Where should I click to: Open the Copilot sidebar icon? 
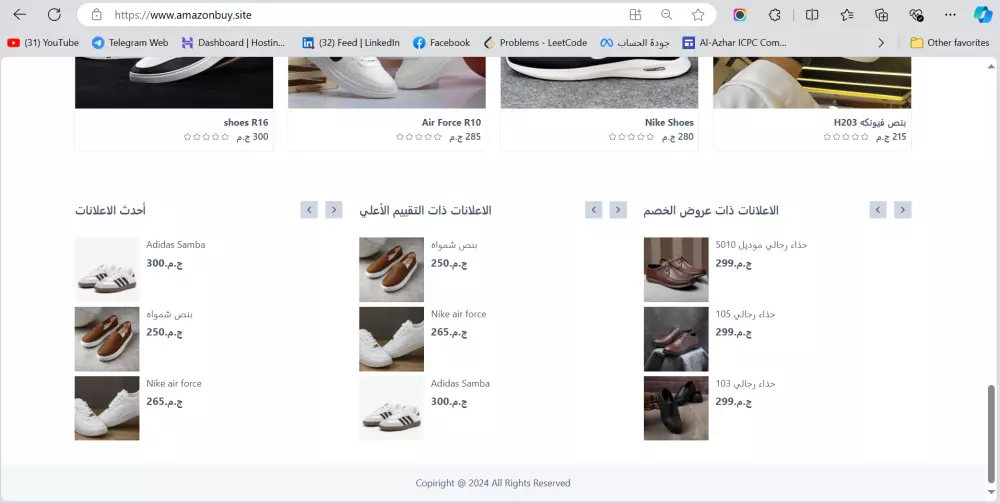click(983, 15)
